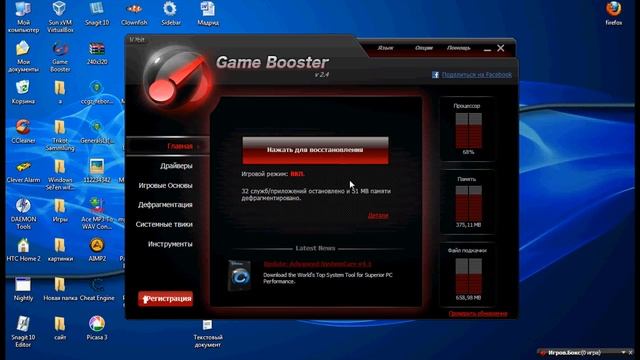
Task: Select the 240x320 desktop icon
Action: [x=97, y=53]
